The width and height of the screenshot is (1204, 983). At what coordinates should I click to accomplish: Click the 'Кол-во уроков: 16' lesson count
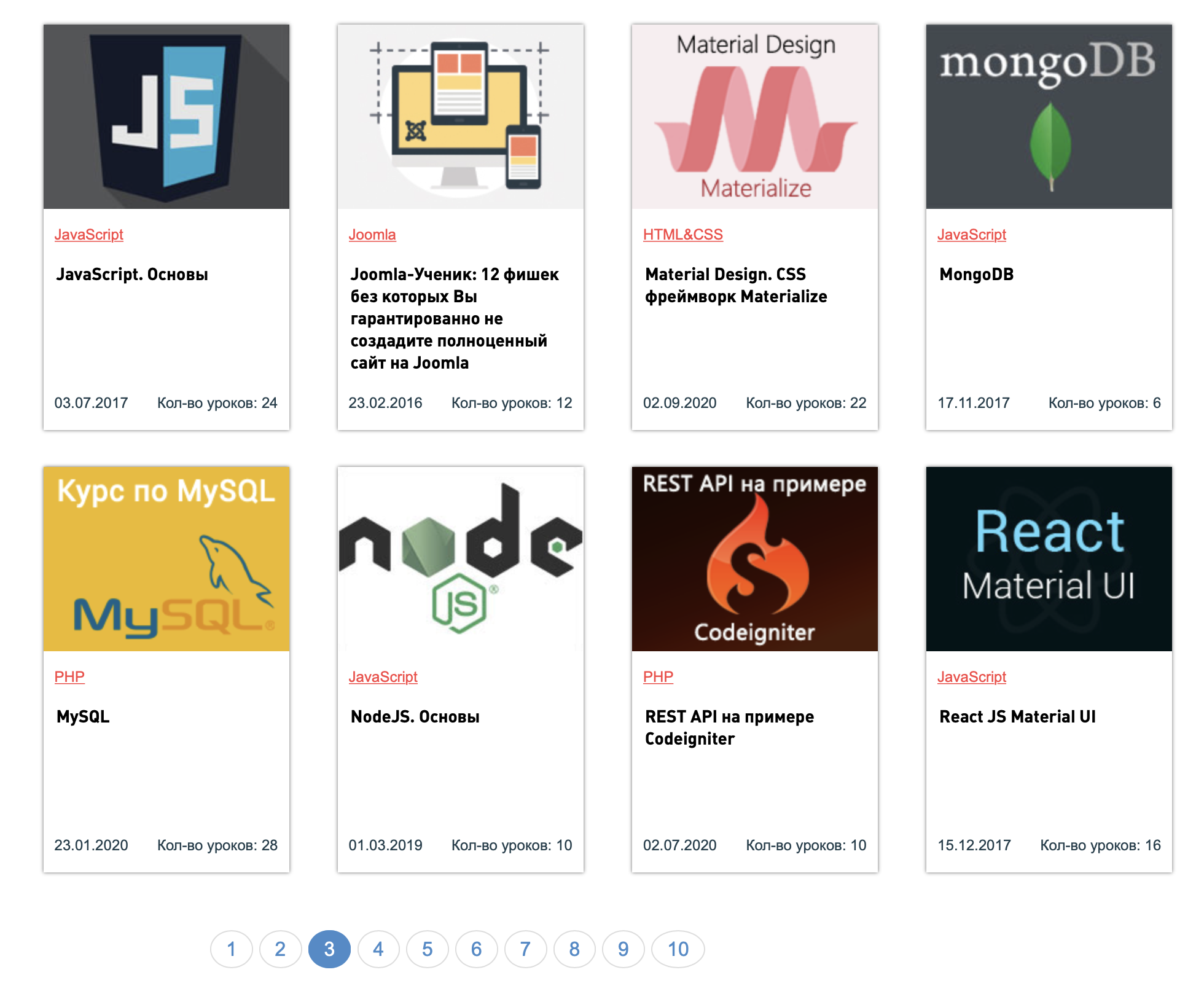pos(1100,845)
